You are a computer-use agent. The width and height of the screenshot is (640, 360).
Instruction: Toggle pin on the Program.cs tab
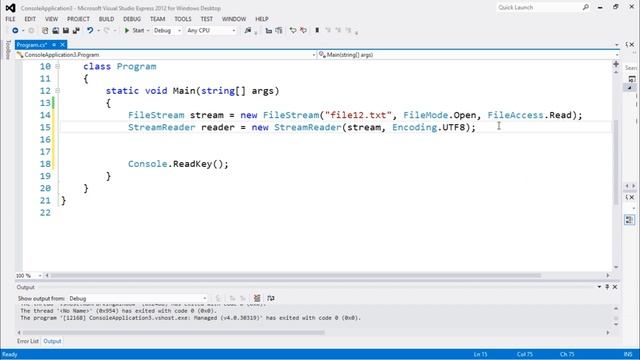click(54, 45)
